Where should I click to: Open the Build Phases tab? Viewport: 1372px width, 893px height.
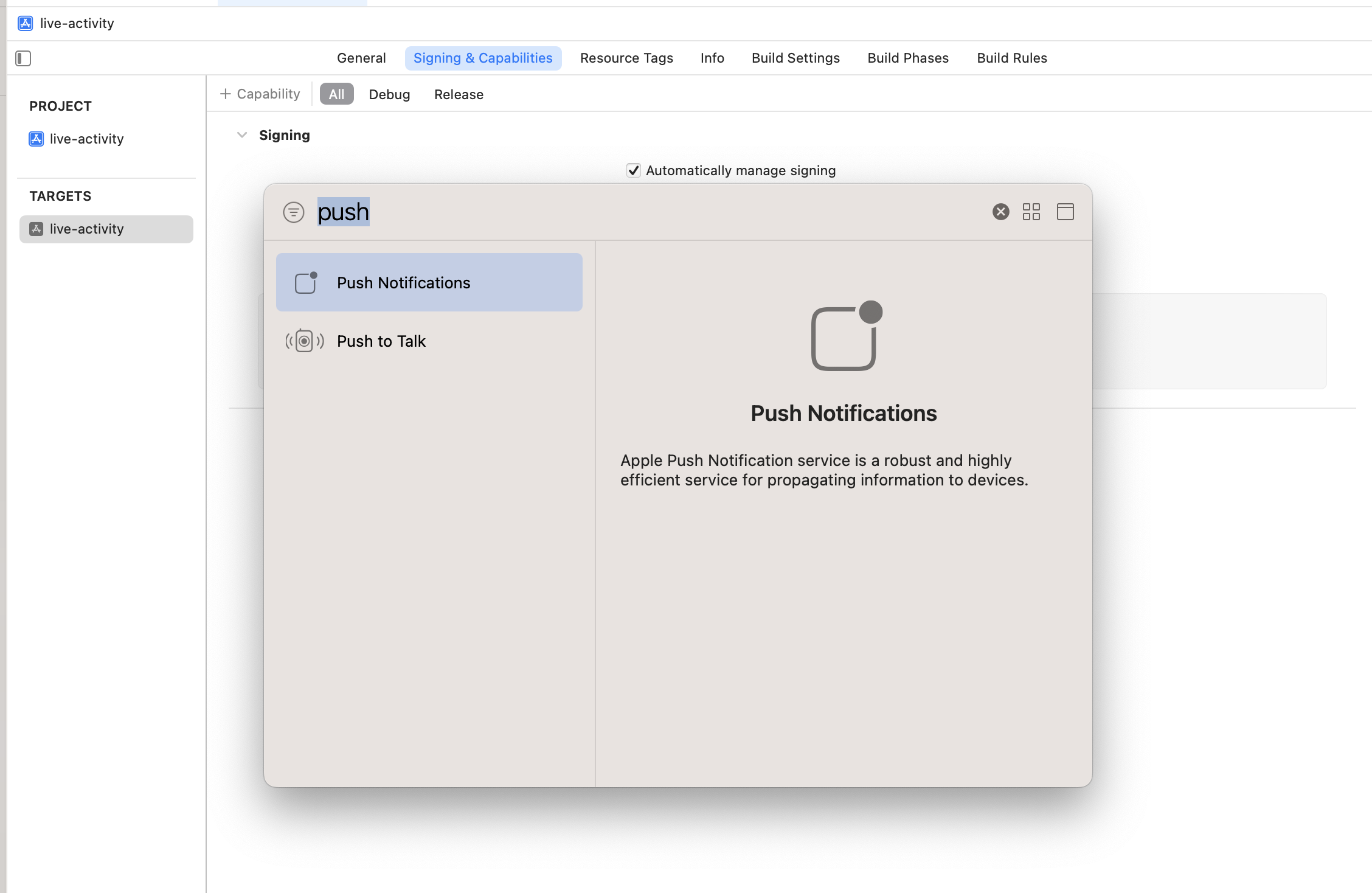tap(908, 58)
